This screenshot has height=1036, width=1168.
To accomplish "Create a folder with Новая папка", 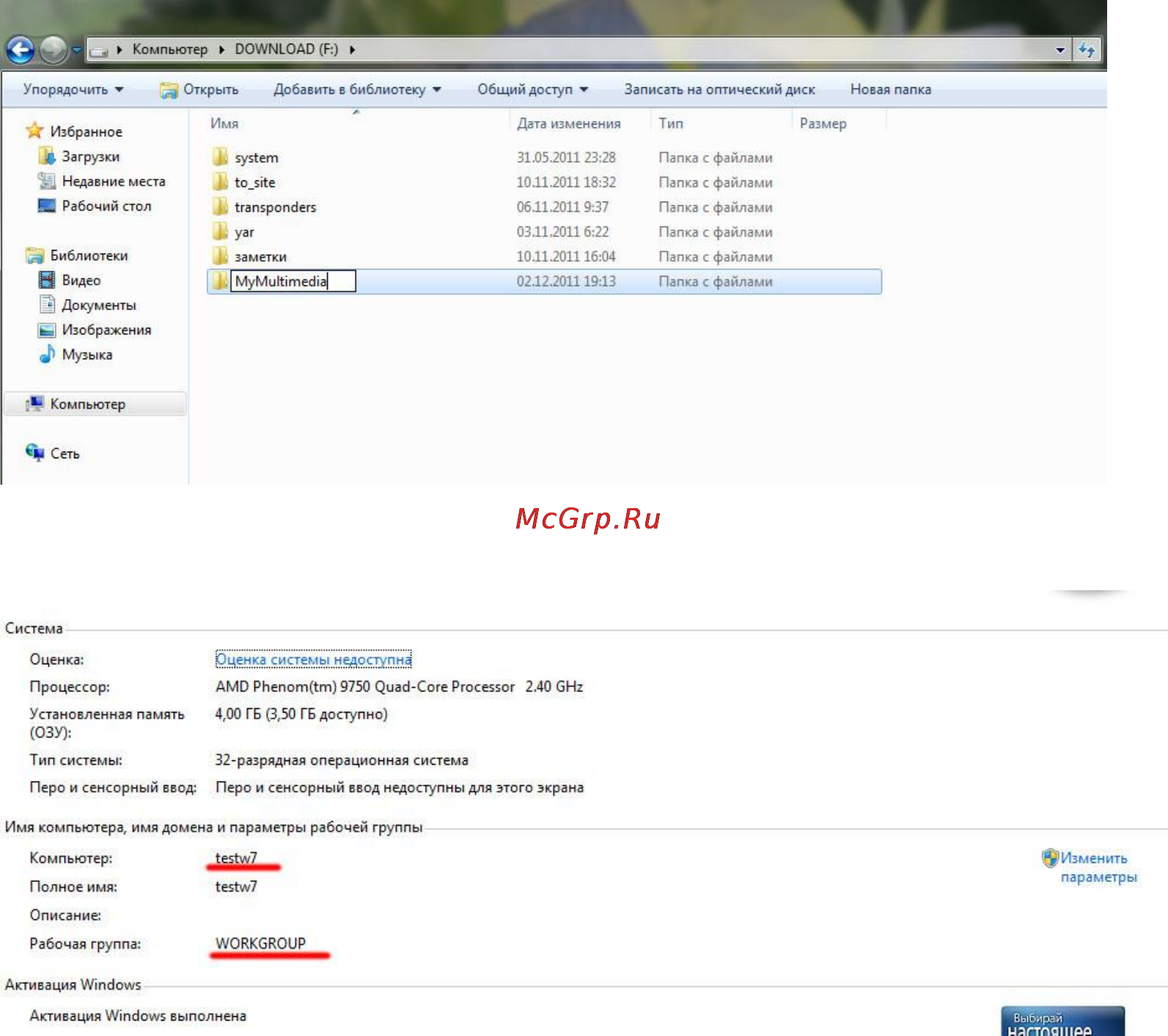I will [x=890, y=89].
